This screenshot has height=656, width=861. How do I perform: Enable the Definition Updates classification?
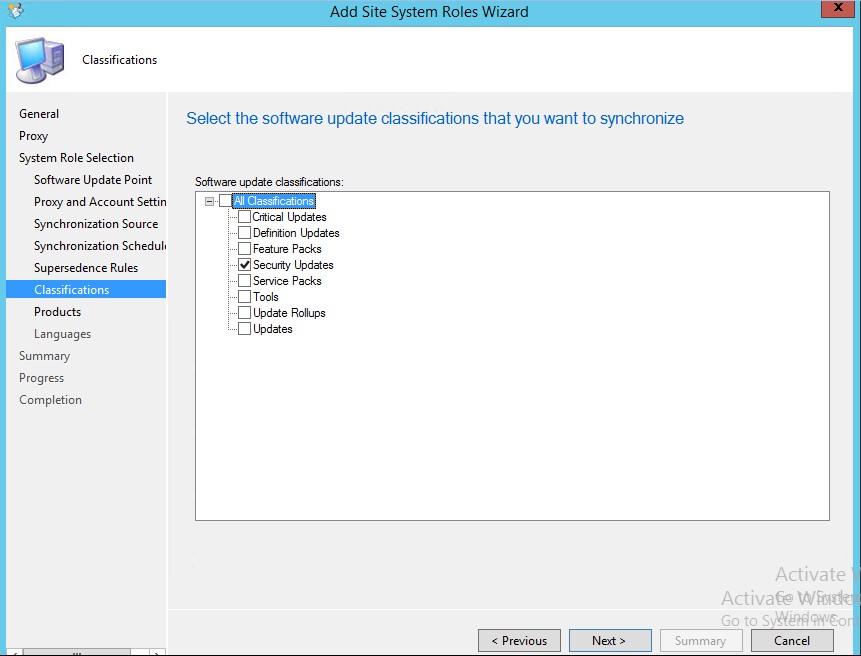pos(244,233)
